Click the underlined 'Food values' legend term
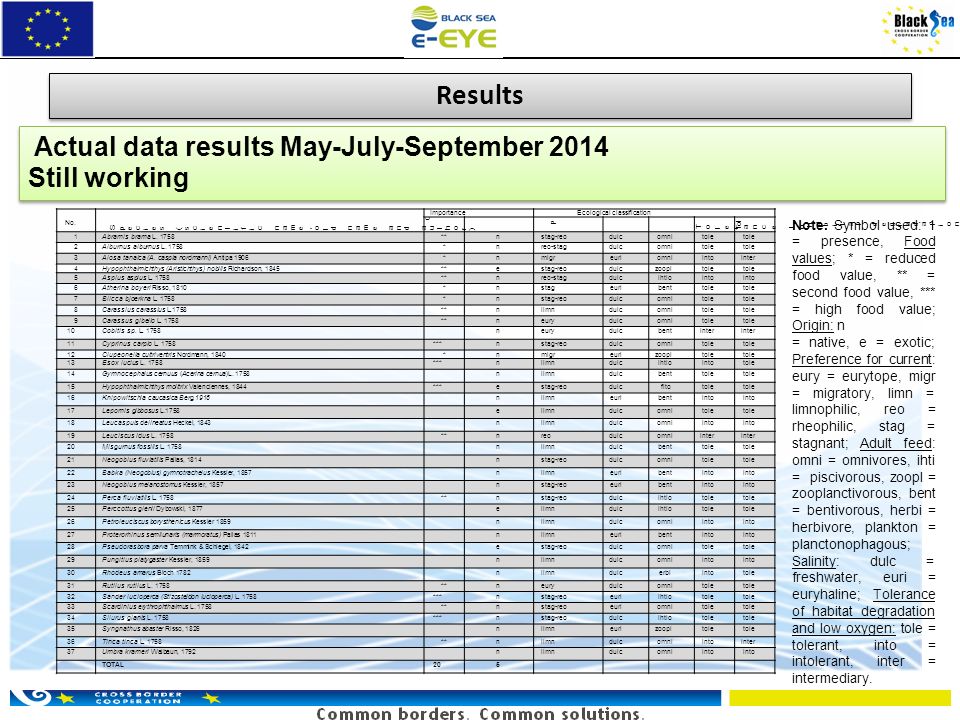 click(863, 250)
